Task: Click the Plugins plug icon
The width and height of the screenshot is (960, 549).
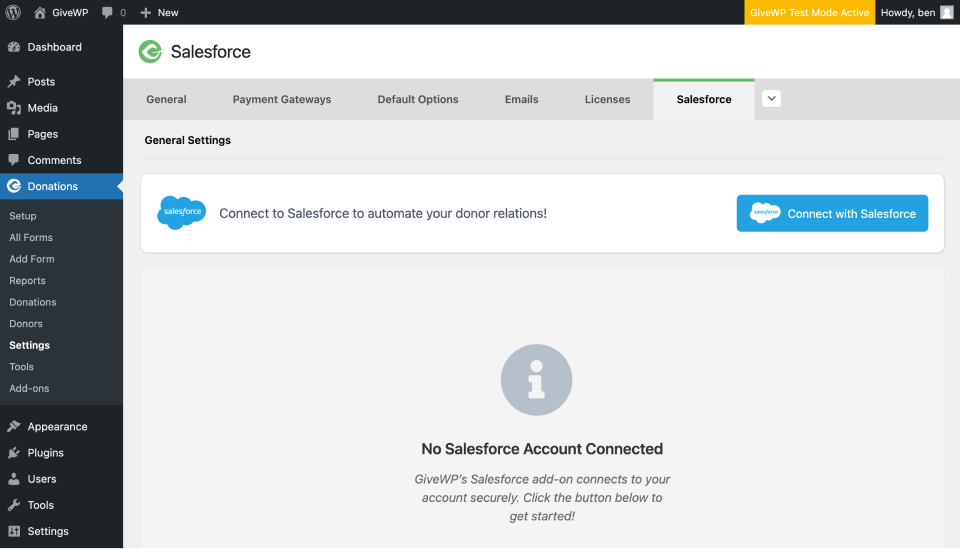Action: click(x=13, y=453)
